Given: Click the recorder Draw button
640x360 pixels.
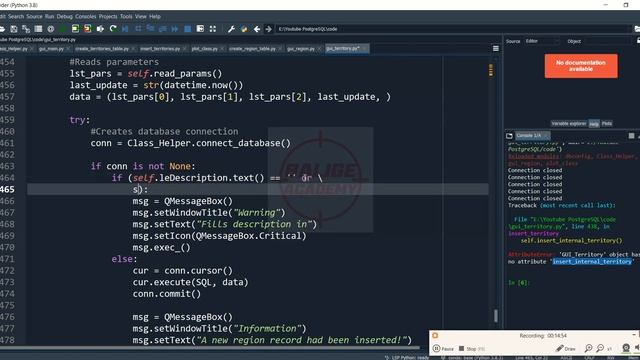Looking at the screenshot, I should 566,349.
